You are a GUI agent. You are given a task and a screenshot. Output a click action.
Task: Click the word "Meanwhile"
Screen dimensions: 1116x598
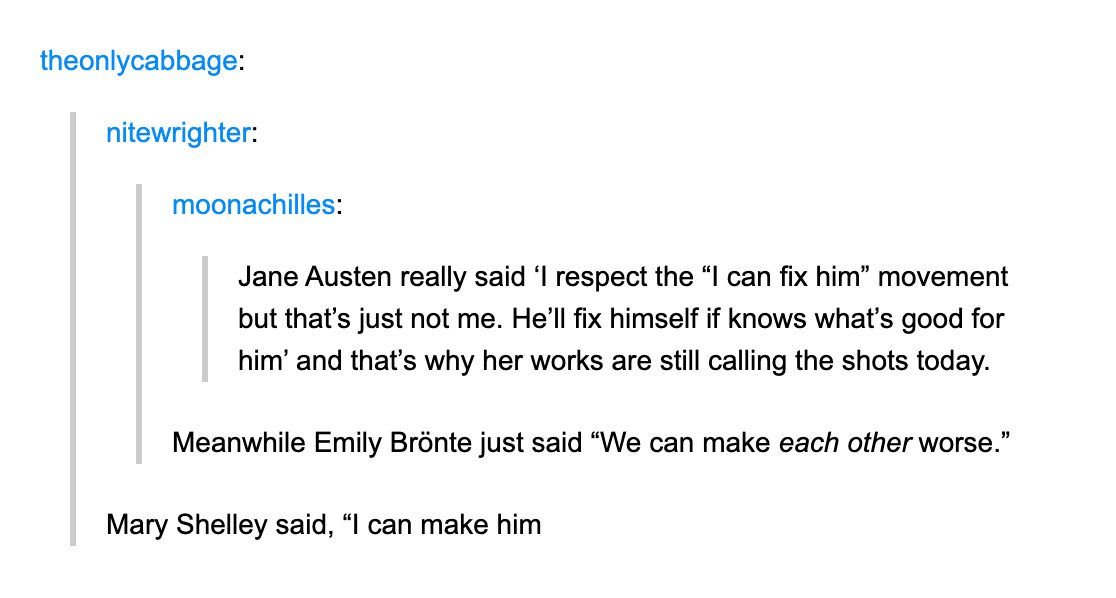coord(239,441)
